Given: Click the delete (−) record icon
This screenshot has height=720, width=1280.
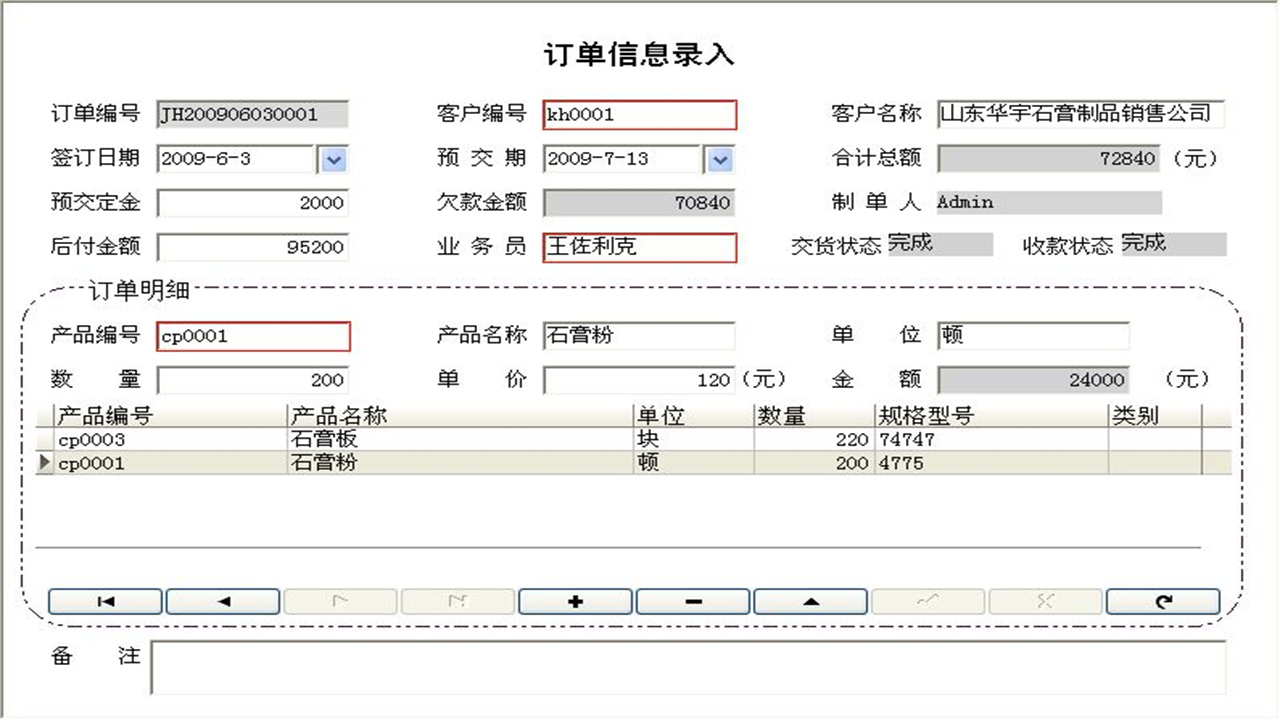Looking at the screenshot, I should (693, 601).
